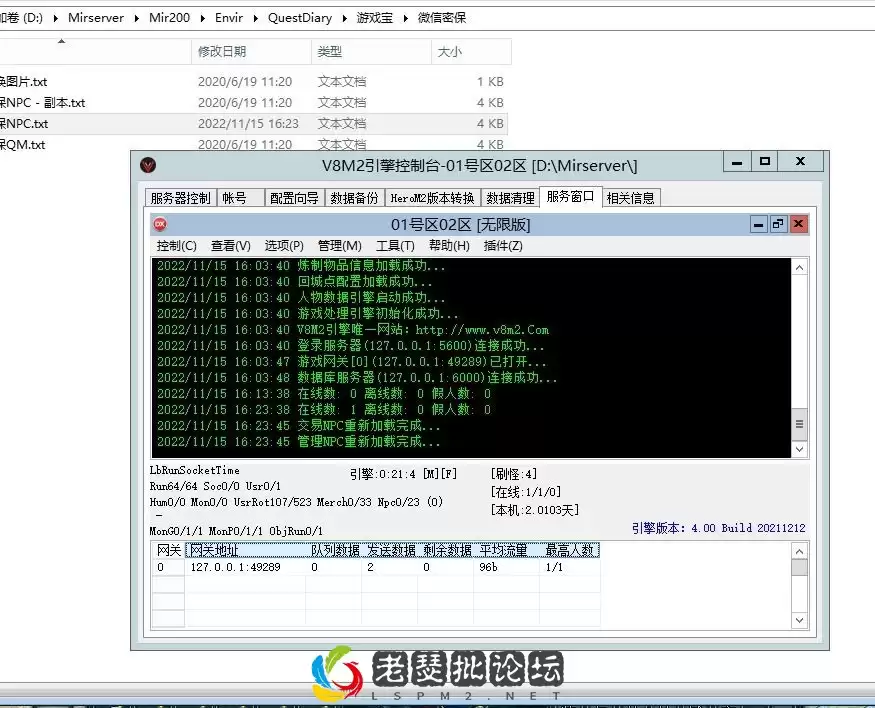Click the 类型 column header in Explorer
Image resolution: width=875 pixels, height=708 pixels.
tap(371, 51)
